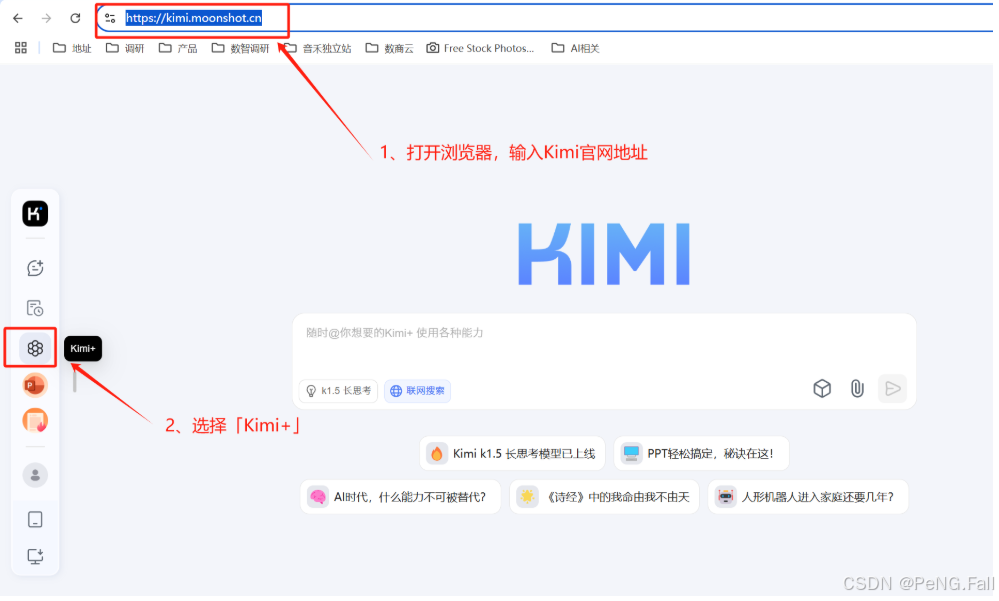Image resolution: width=999 pixels, height=601 pixels.
Task: Click the cube icon in input box
Action: pos(824,389)
